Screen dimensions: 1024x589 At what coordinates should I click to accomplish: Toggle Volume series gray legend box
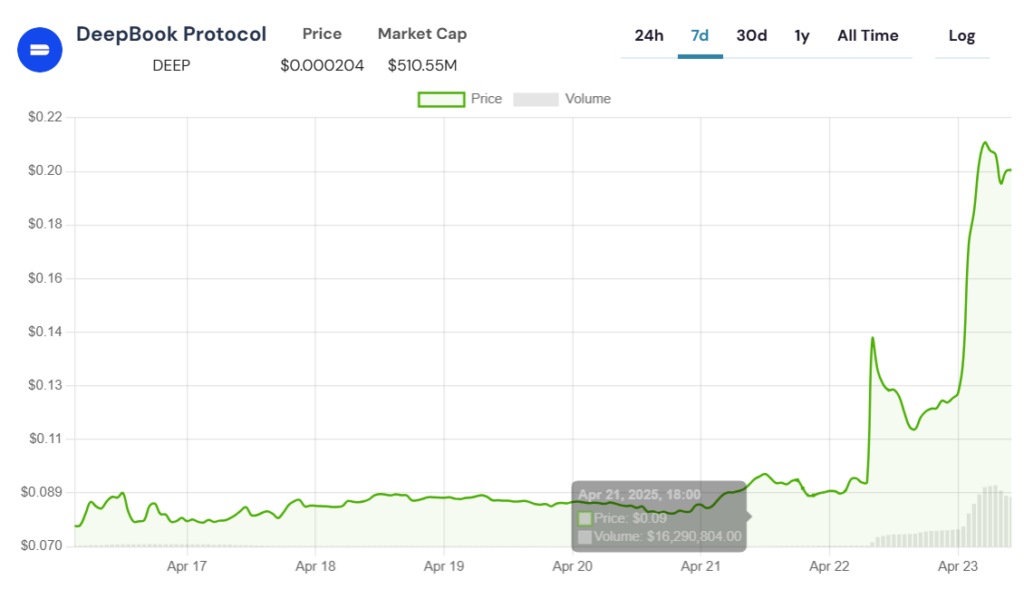[x=535, y=99]
